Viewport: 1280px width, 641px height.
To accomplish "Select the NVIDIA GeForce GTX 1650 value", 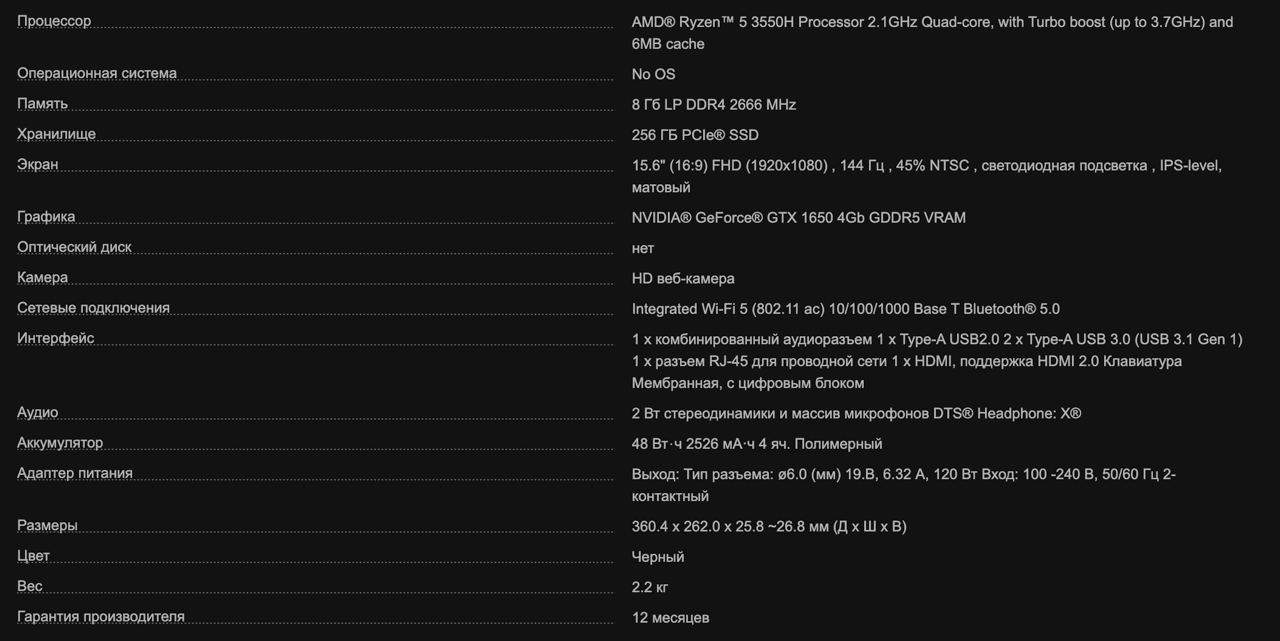I will (x=799, y=217).
